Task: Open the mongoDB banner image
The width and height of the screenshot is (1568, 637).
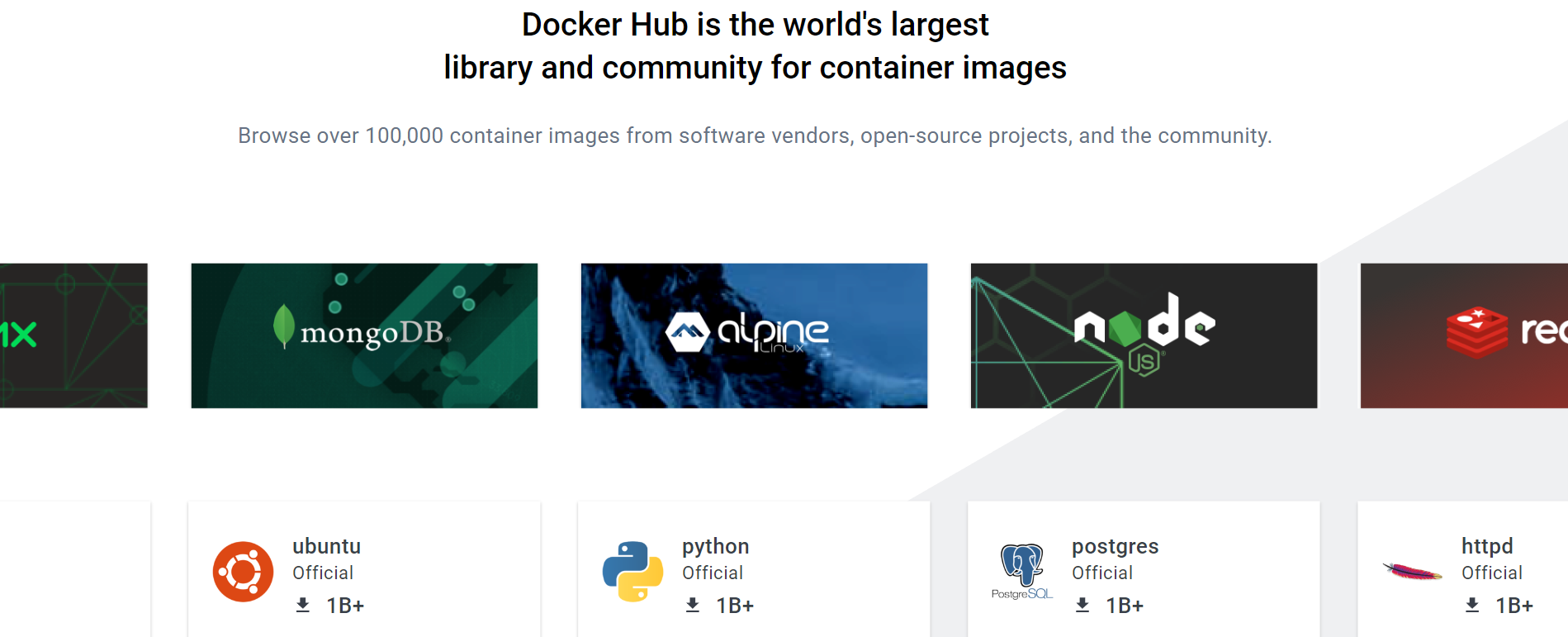Action: (364, 335)
